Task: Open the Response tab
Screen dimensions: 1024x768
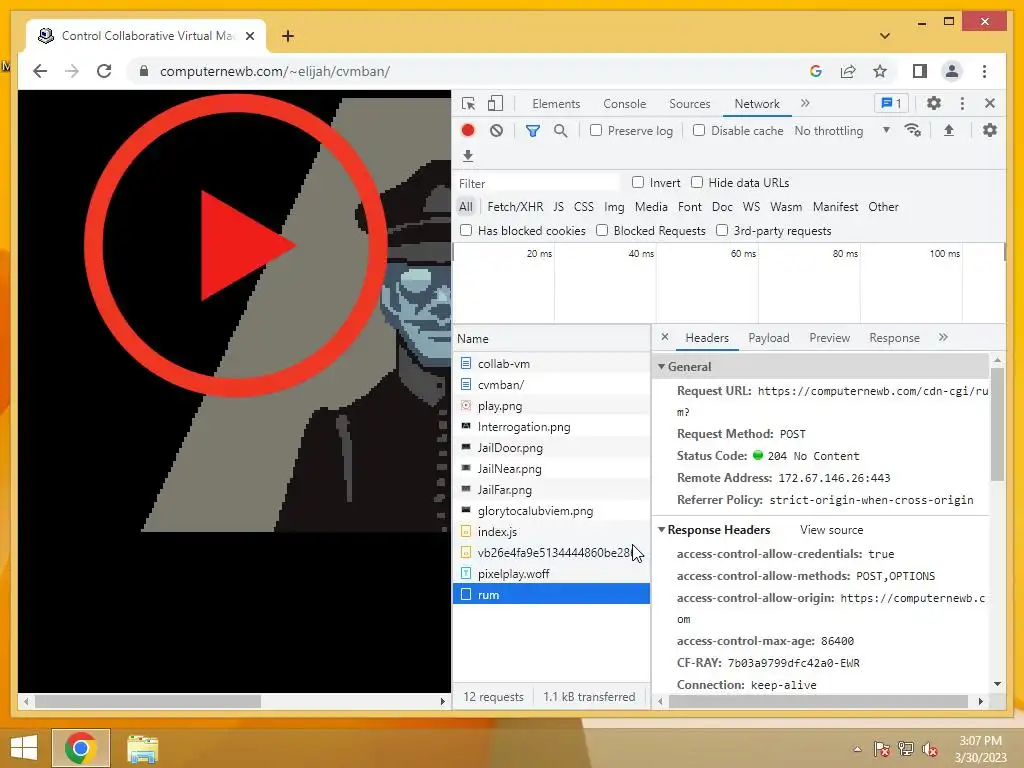Action: [894, 338]
